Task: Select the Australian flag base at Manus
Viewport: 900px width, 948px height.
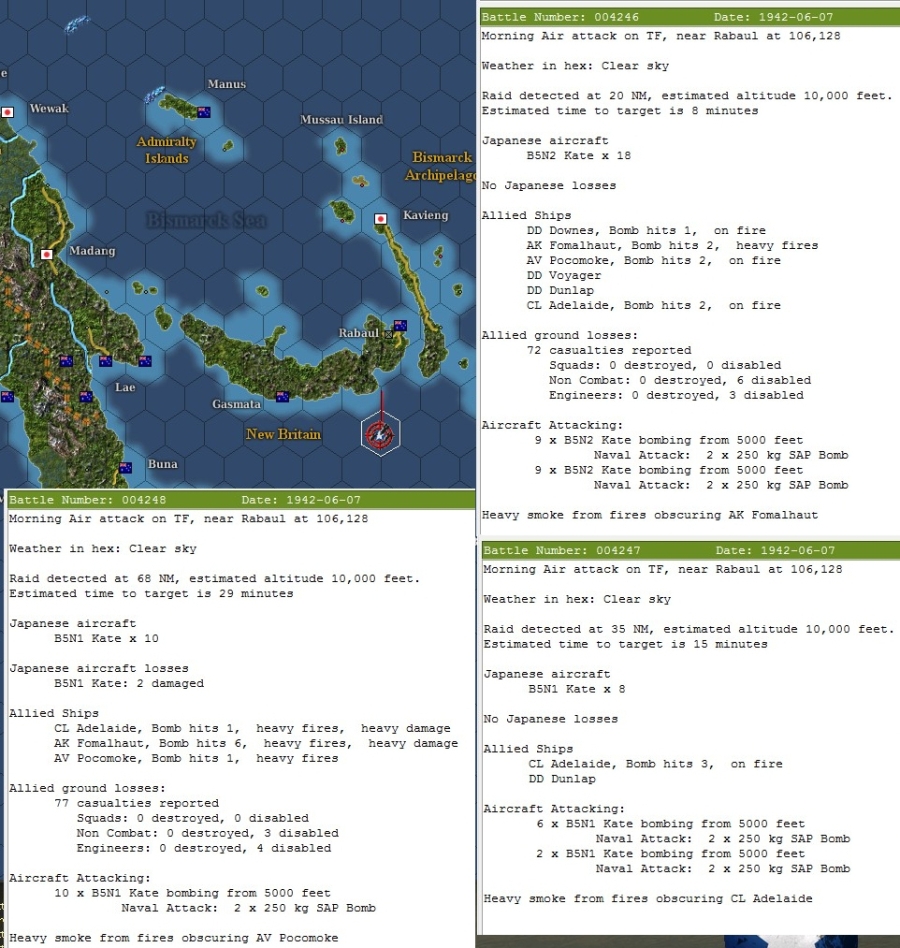Action: [204, 112]
